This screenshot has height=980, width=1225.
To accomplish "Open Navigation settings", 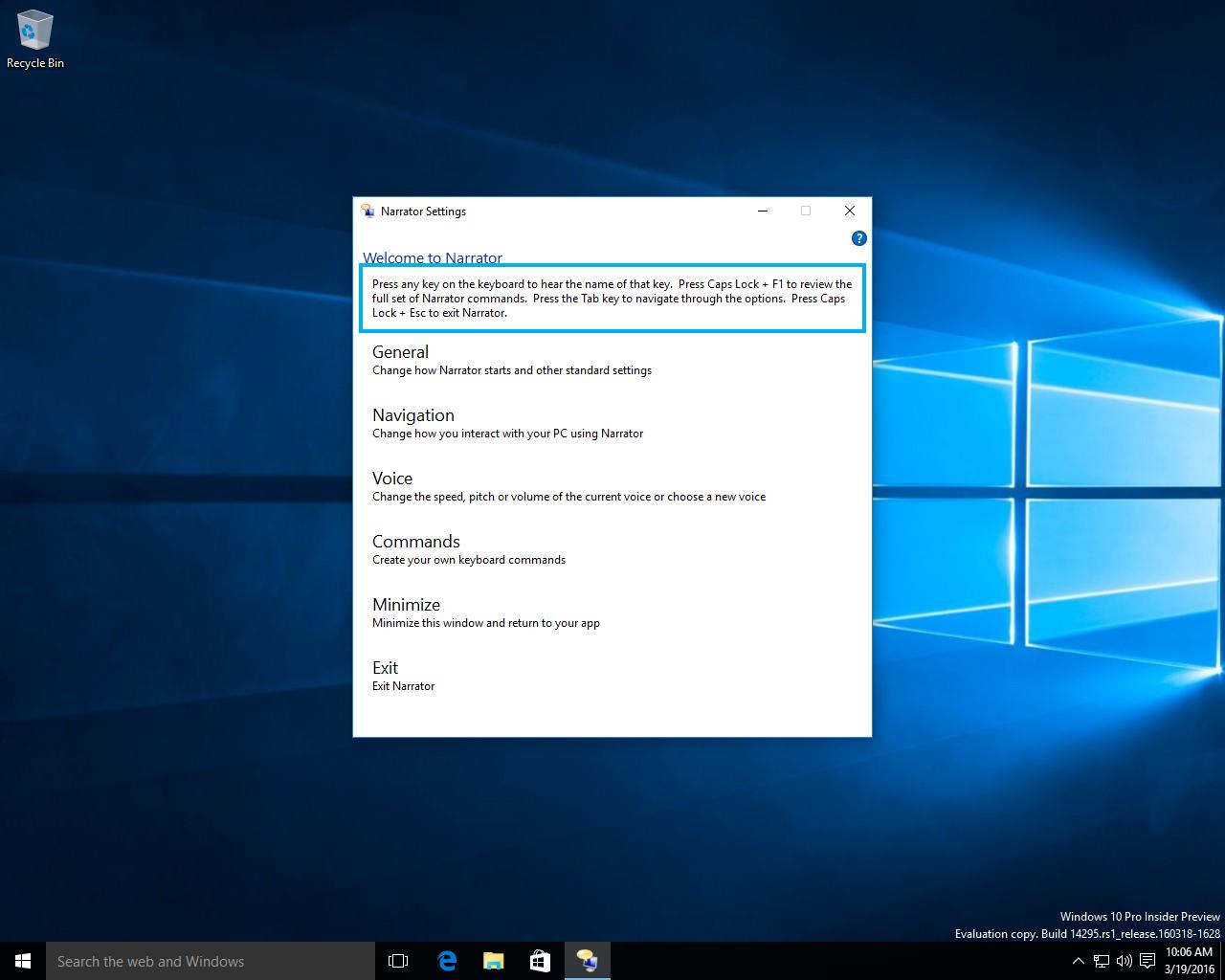I will point(507,423).
